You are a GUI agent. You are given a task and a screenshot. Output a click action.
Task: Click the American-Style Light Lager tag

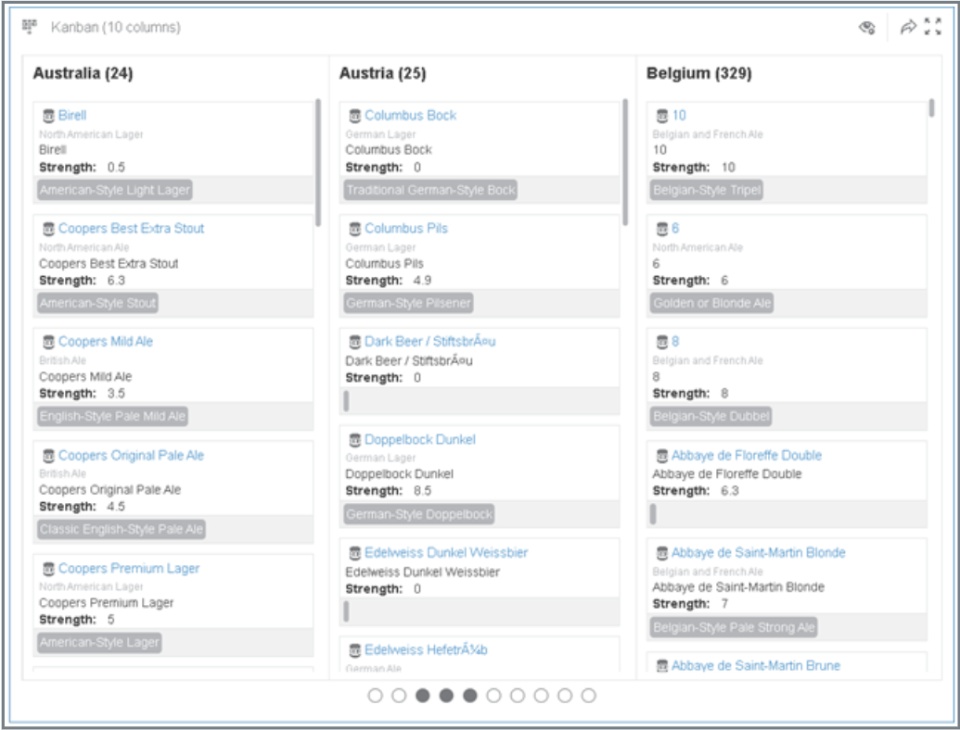tap(114, 190)
